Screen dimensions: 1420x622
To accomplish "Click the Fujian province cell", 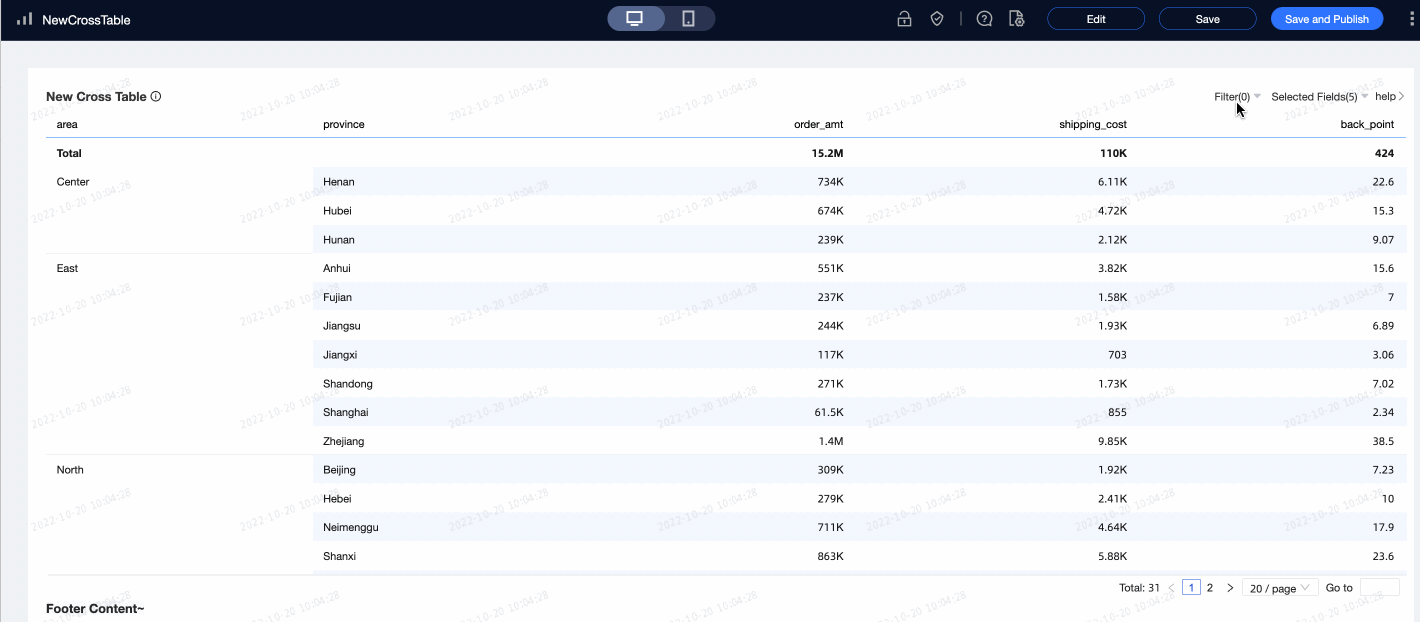I will [337, 297].
